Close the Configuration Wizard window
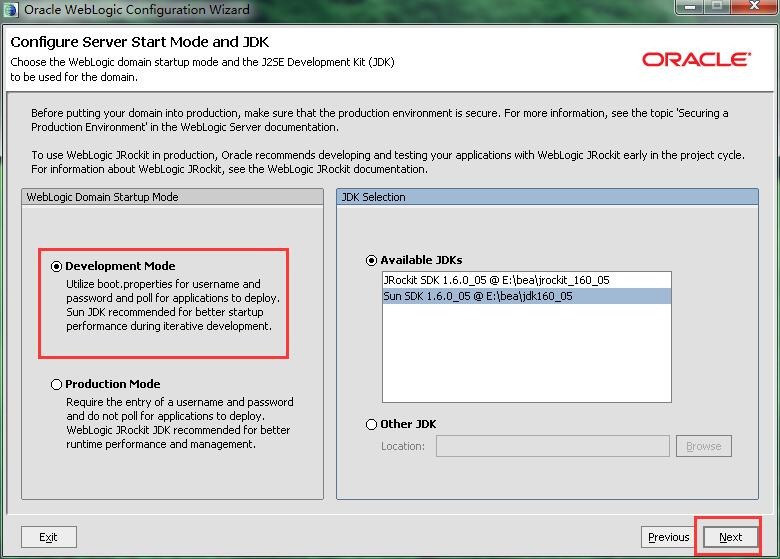This screenshot has height=559, width=780. (754, 7)
